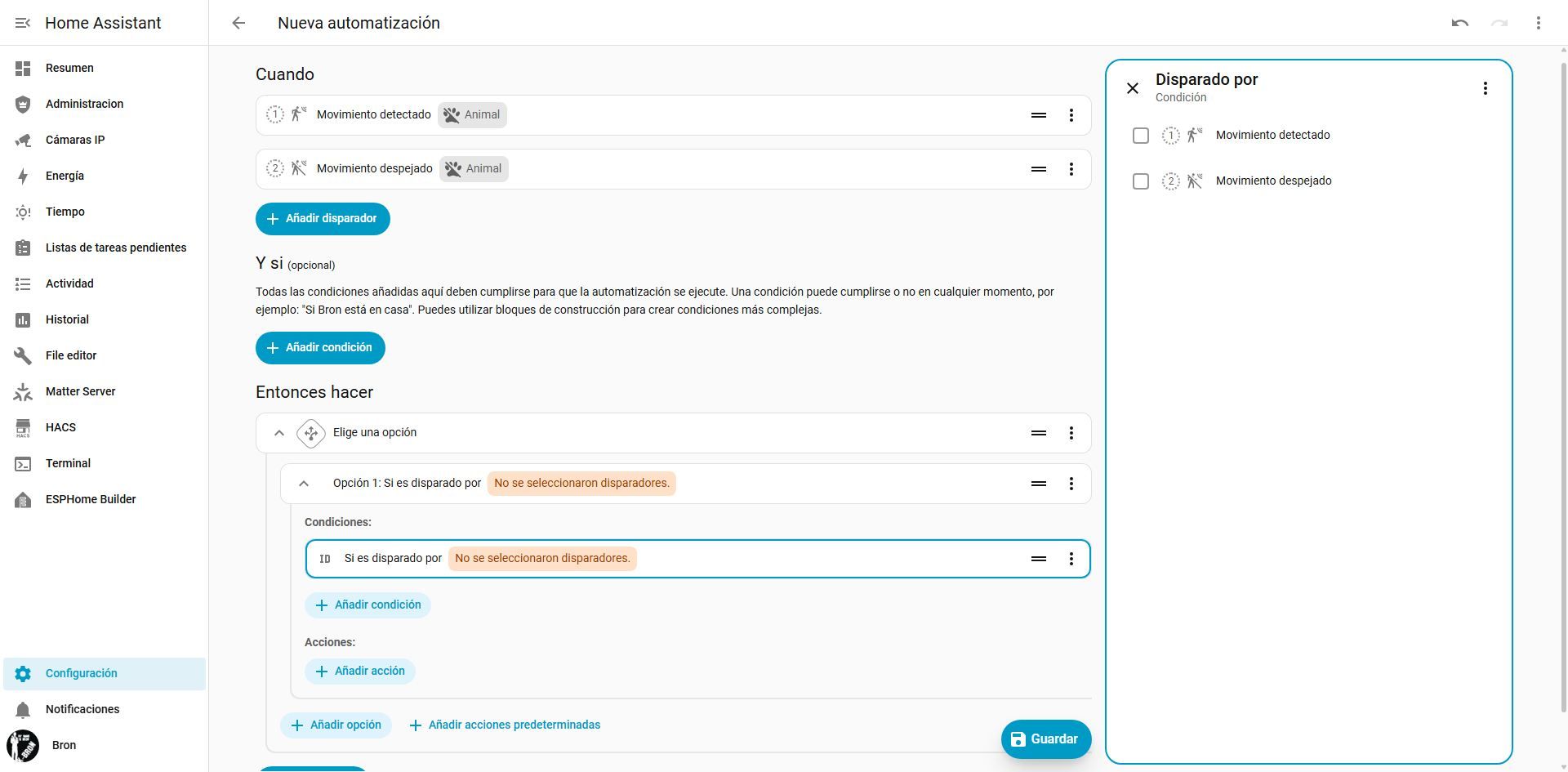Screen dimensions: 1568x772
Task: Check the Movimiento despejado trigger checkbox
Action: coord(1141,181)
